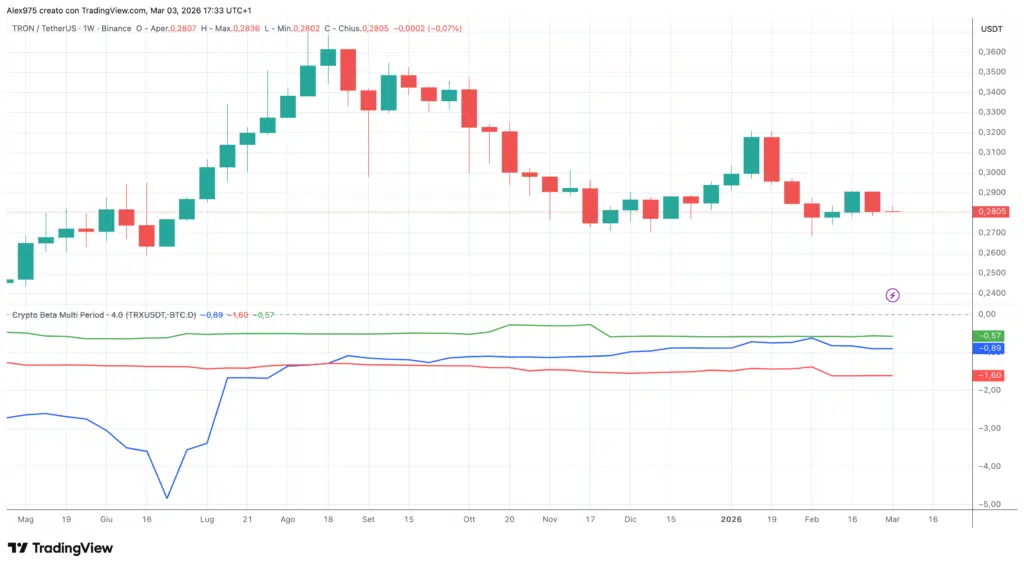Click the purple lightning bolt icon

892,295
